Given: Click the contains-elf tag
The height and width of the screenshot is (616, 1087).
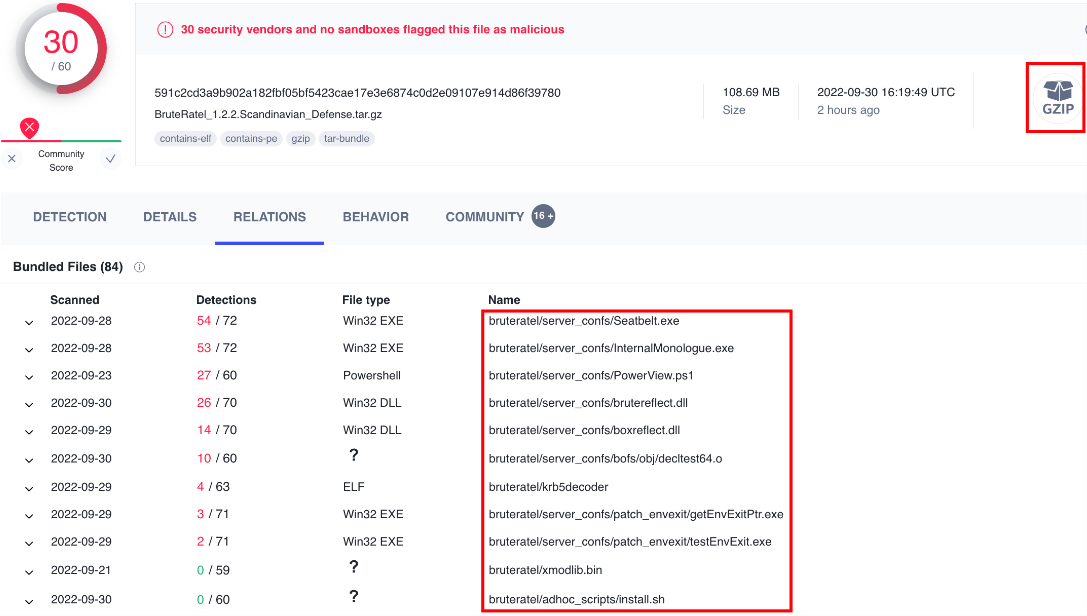Looking at the screenshot, I should (x=185, y=139).
